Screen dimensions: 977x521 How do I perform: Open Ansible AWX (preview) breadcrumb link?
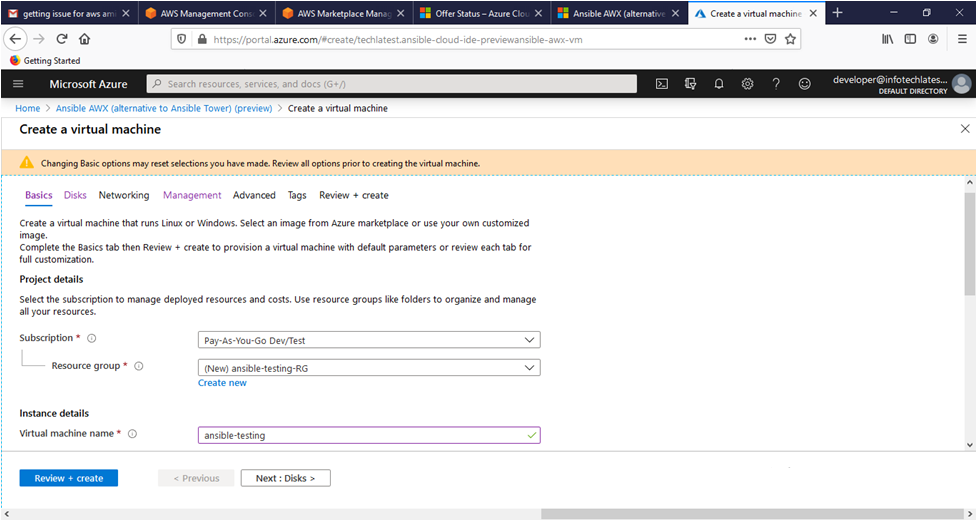point(164,108)
